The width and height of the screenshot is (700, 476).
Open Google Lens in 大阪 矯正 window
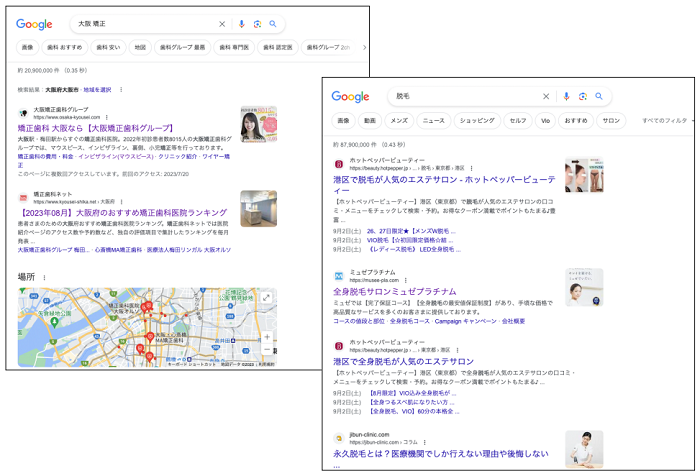pos(257,24)
